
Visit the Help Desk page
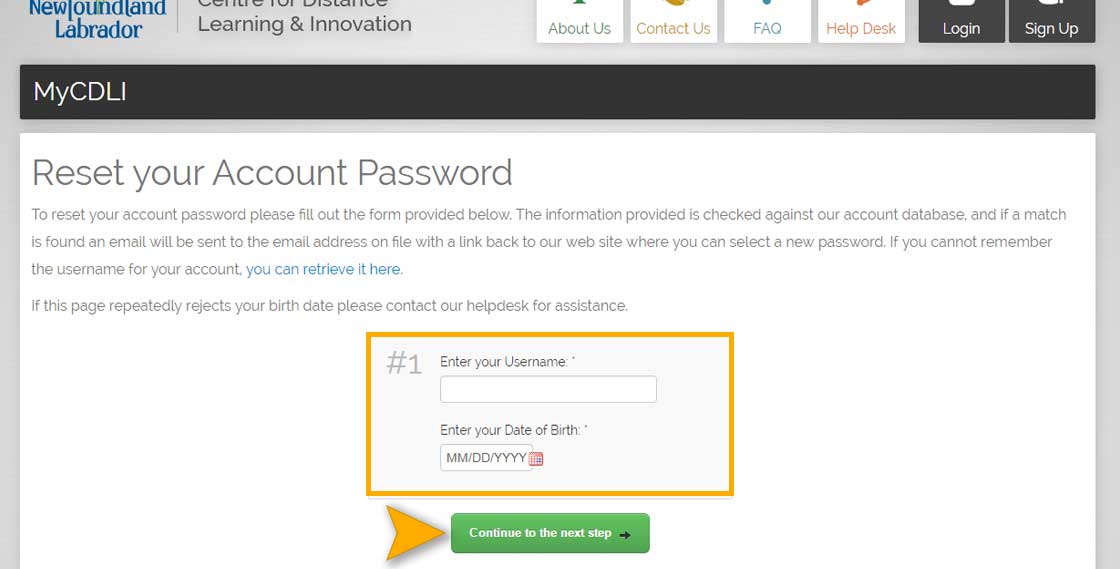pos(861,21)
